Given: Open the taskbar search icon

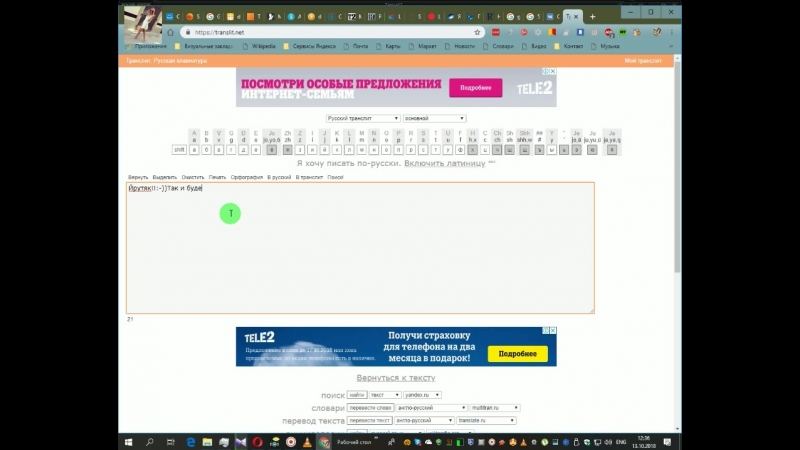Looking at the screenshot, I should (150, 442).
